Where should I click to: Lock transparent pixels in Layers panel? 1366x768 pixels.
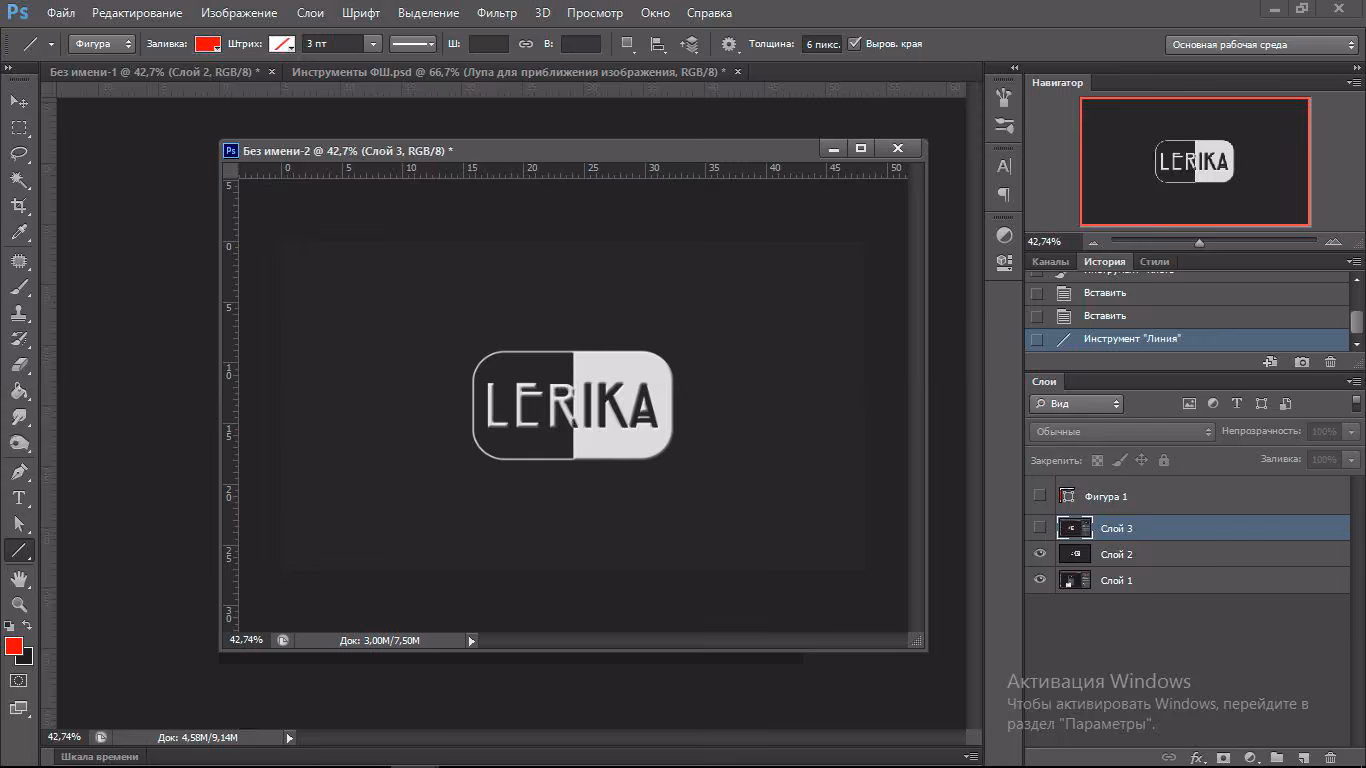[1097, 460]
